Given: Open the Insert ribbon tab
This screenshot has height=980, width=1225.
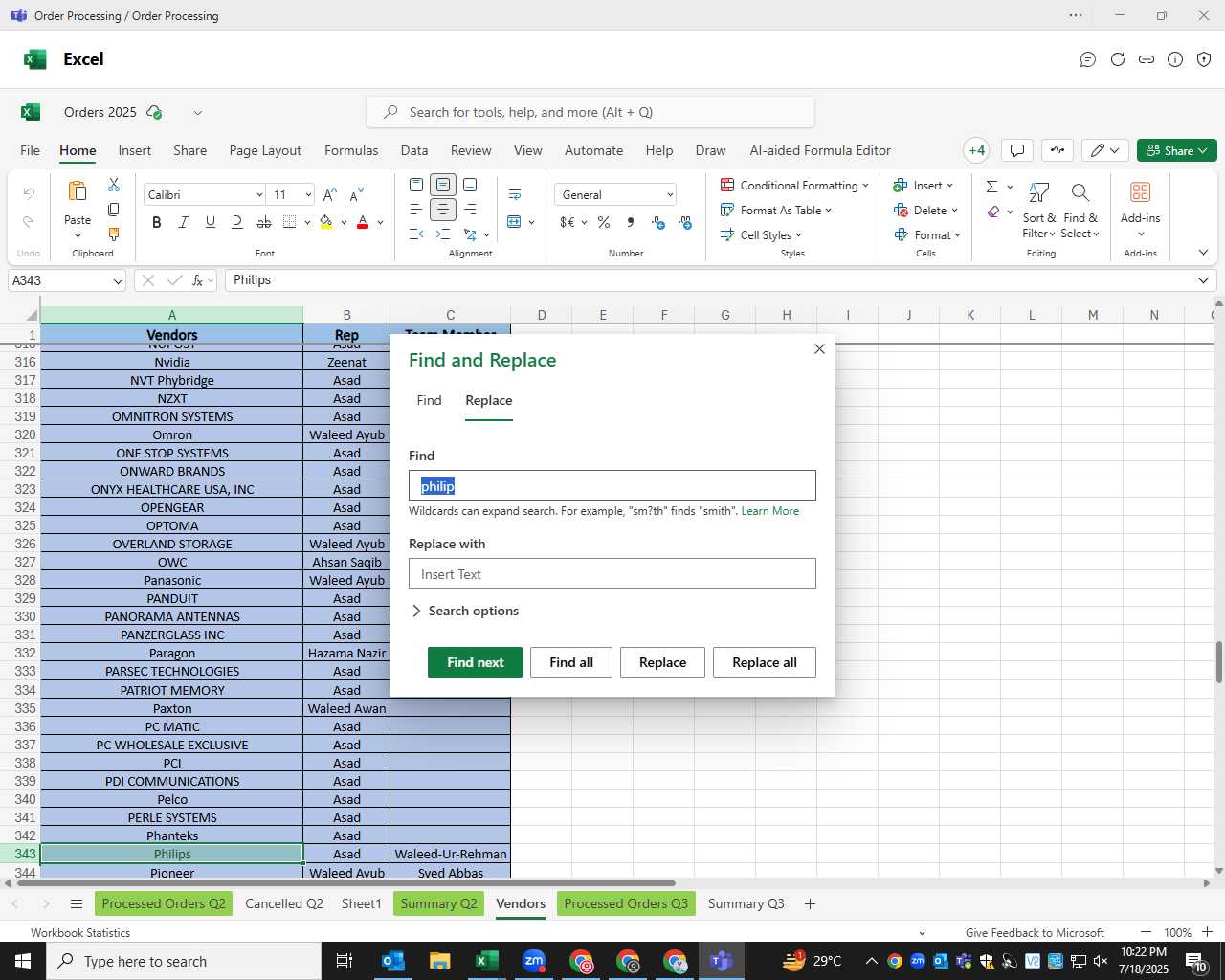Looking at the screenshot, I should (135, 150).
